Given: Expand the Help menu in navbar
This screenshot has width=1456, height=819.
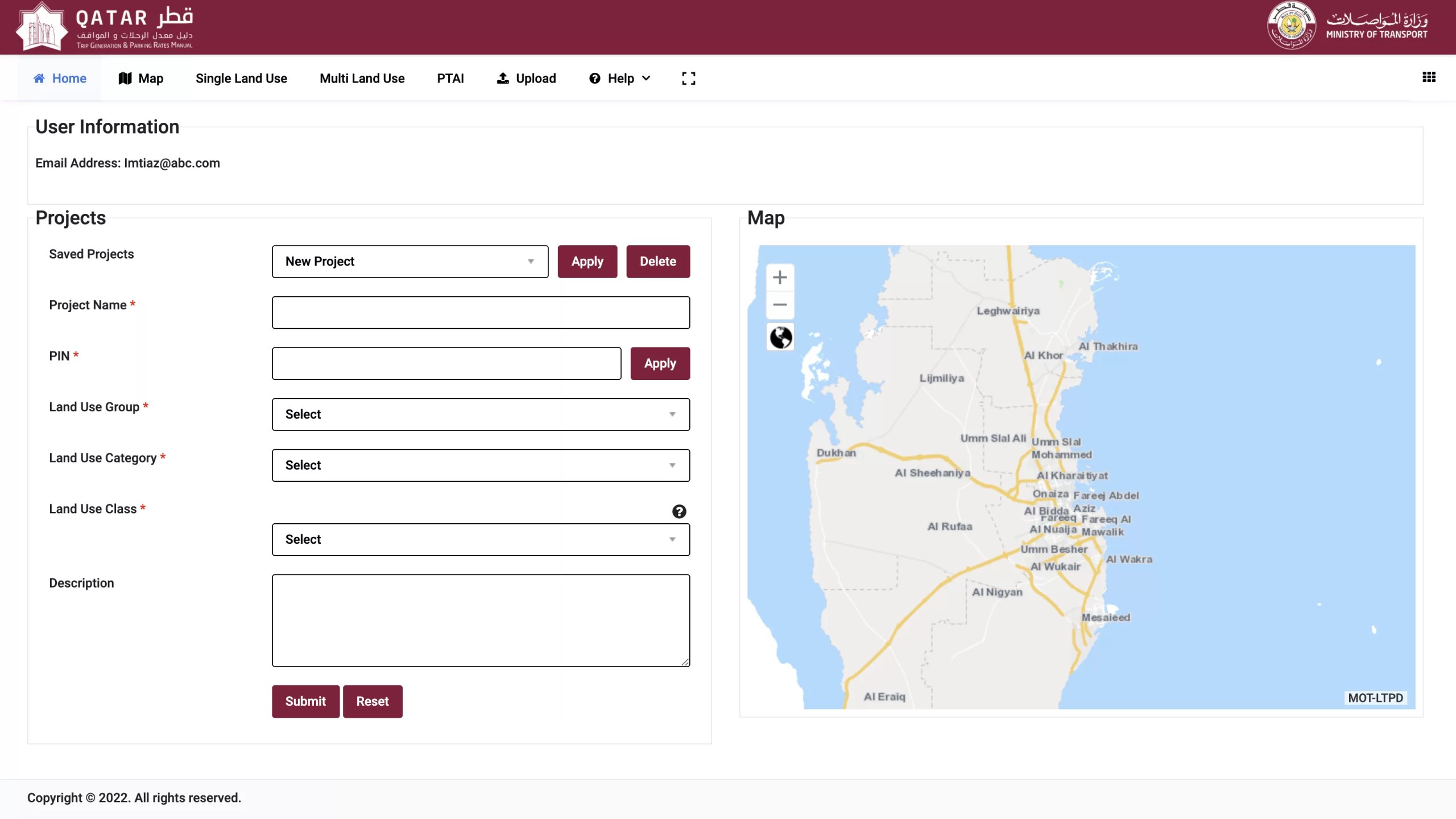Looking at the screenshot, I should pos(620,78).
